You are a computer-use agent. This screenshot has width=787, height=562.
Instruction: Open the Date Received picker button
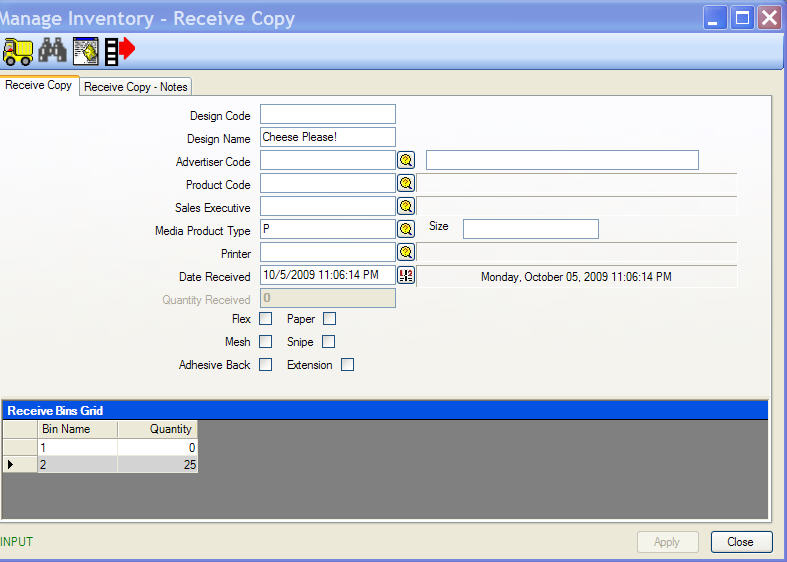pos(406,275)
